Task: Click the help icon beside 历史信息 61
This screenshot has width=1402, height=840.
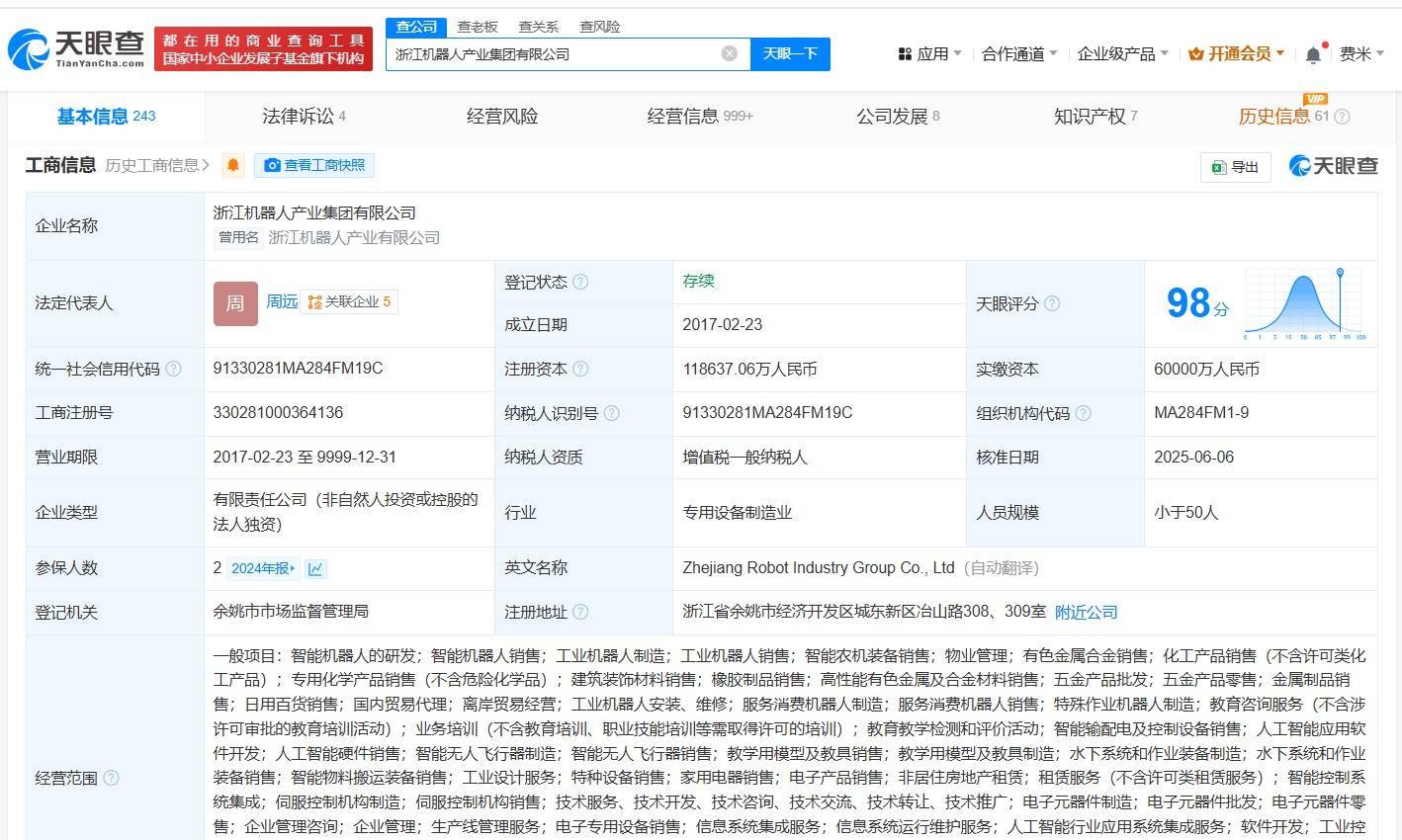Action: [x=1342, y=117]
